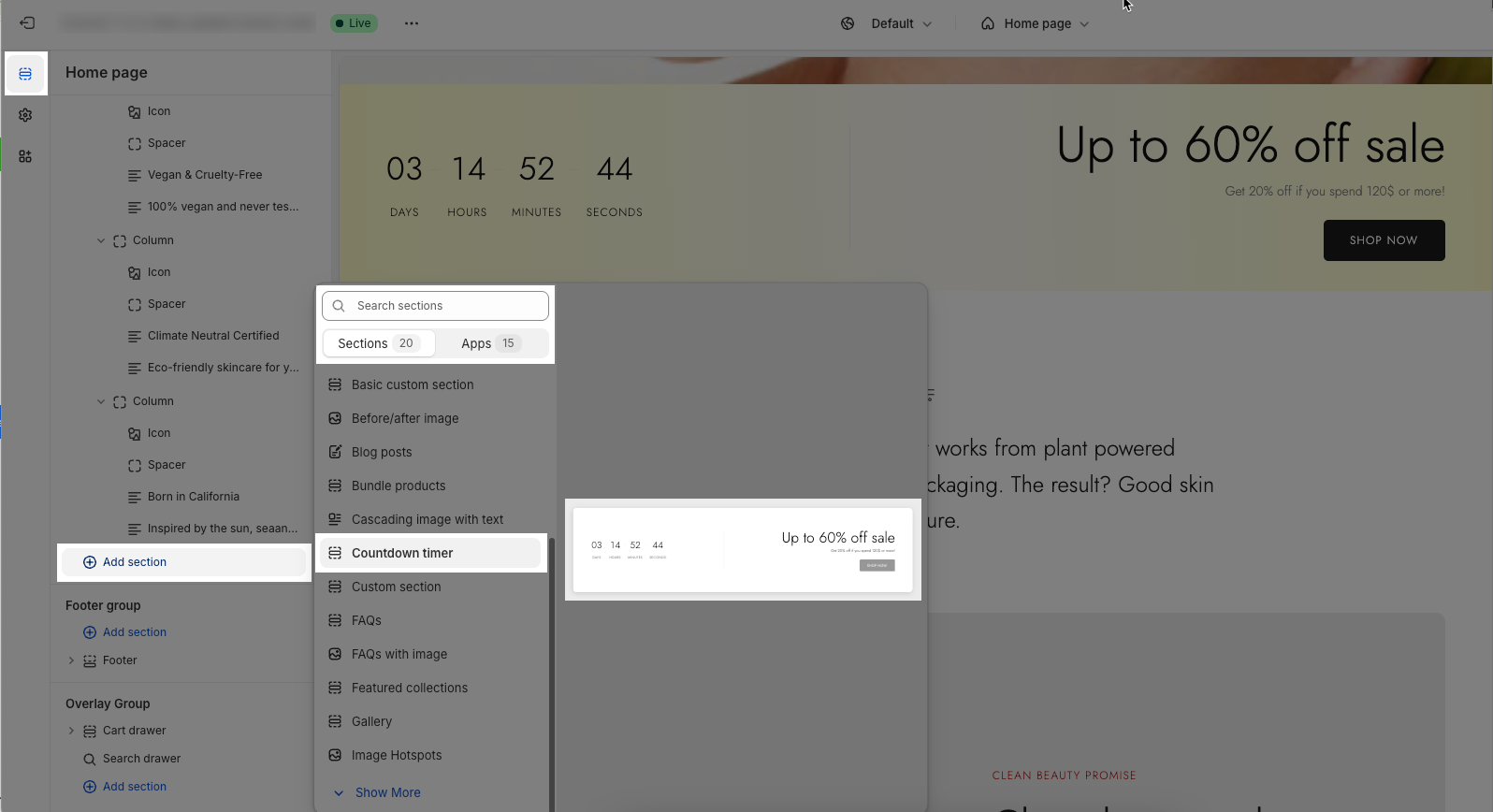
Task: Select the Sections tab
Action: [379, 343]
